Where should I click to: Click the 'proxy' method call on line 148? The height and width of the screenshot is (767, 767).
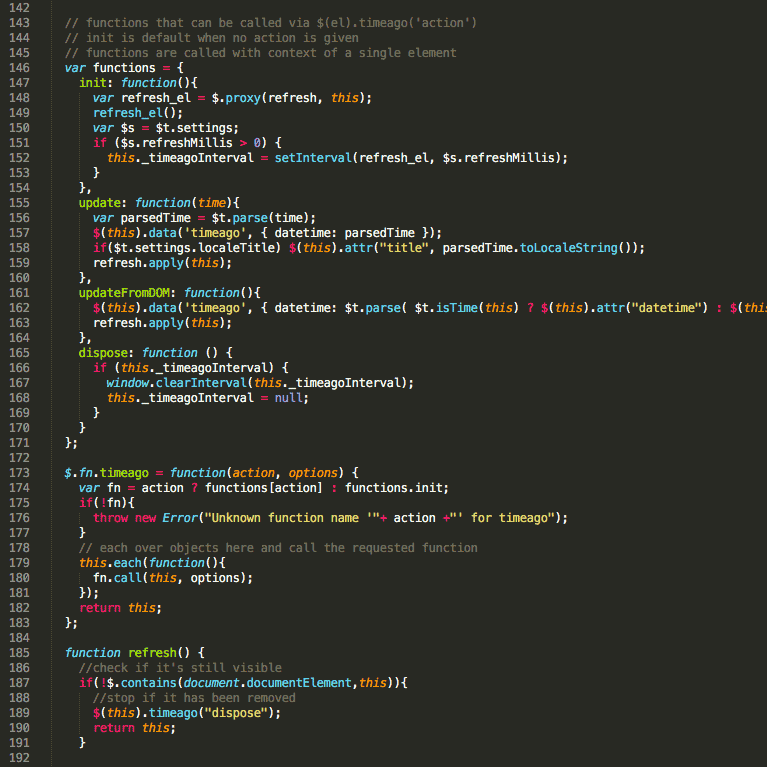click(x=243, y=98)
